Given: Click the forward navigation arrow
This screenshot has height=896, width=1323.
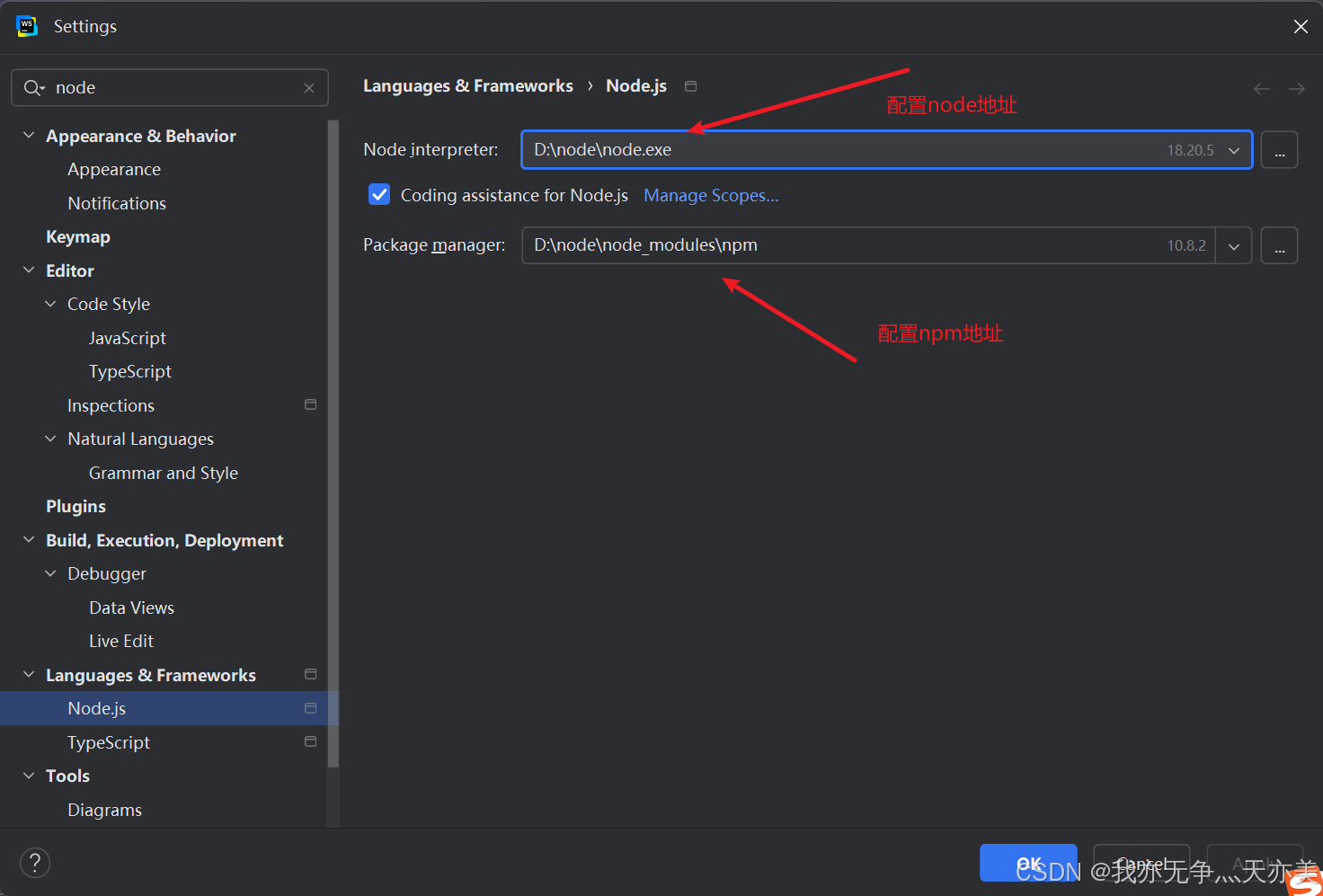Looking at the screenshot, I should click(x=1296, y=88).
